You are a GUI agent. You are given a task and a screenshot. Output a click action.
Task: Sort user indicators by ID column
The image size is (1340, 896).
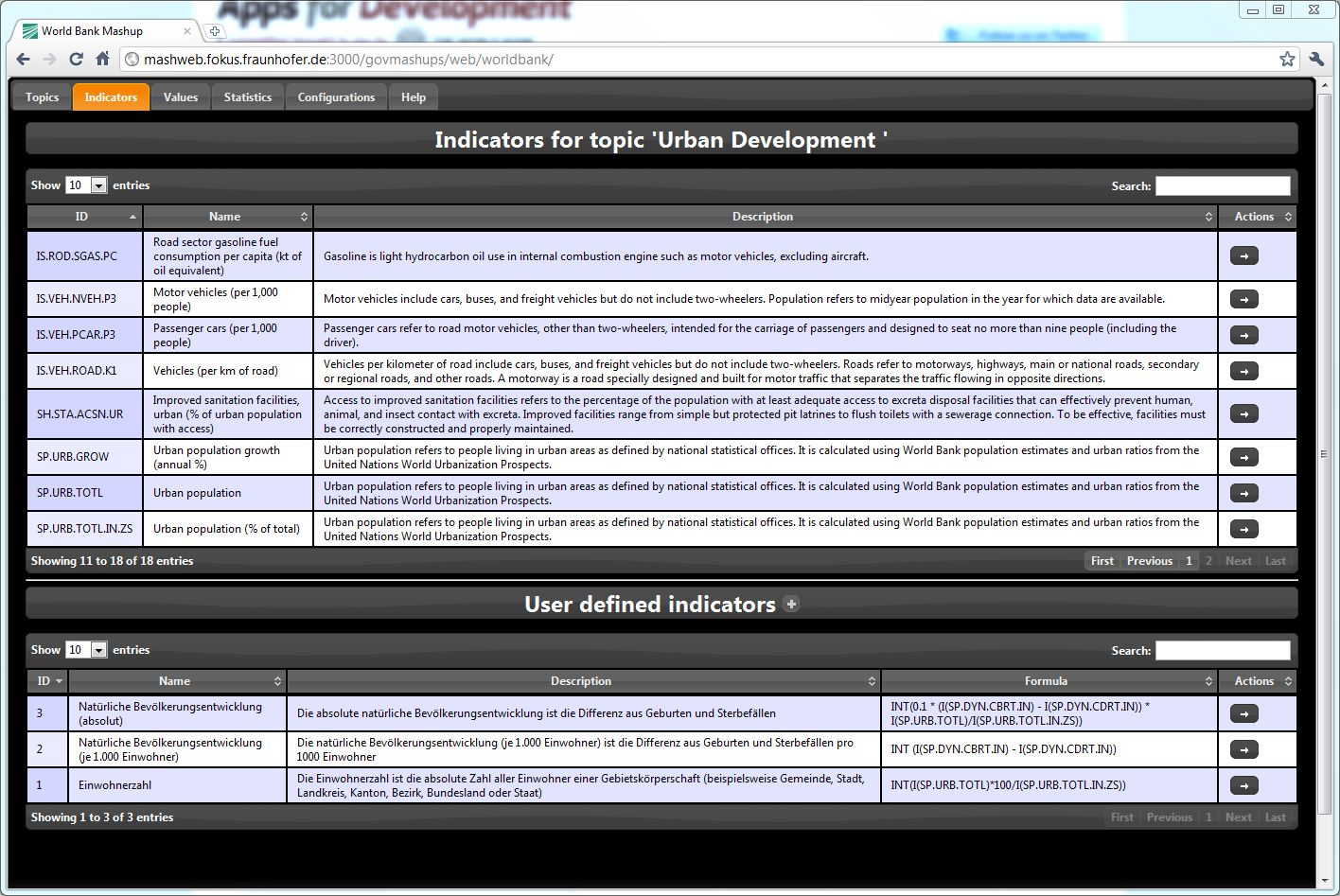coord(47,681)
